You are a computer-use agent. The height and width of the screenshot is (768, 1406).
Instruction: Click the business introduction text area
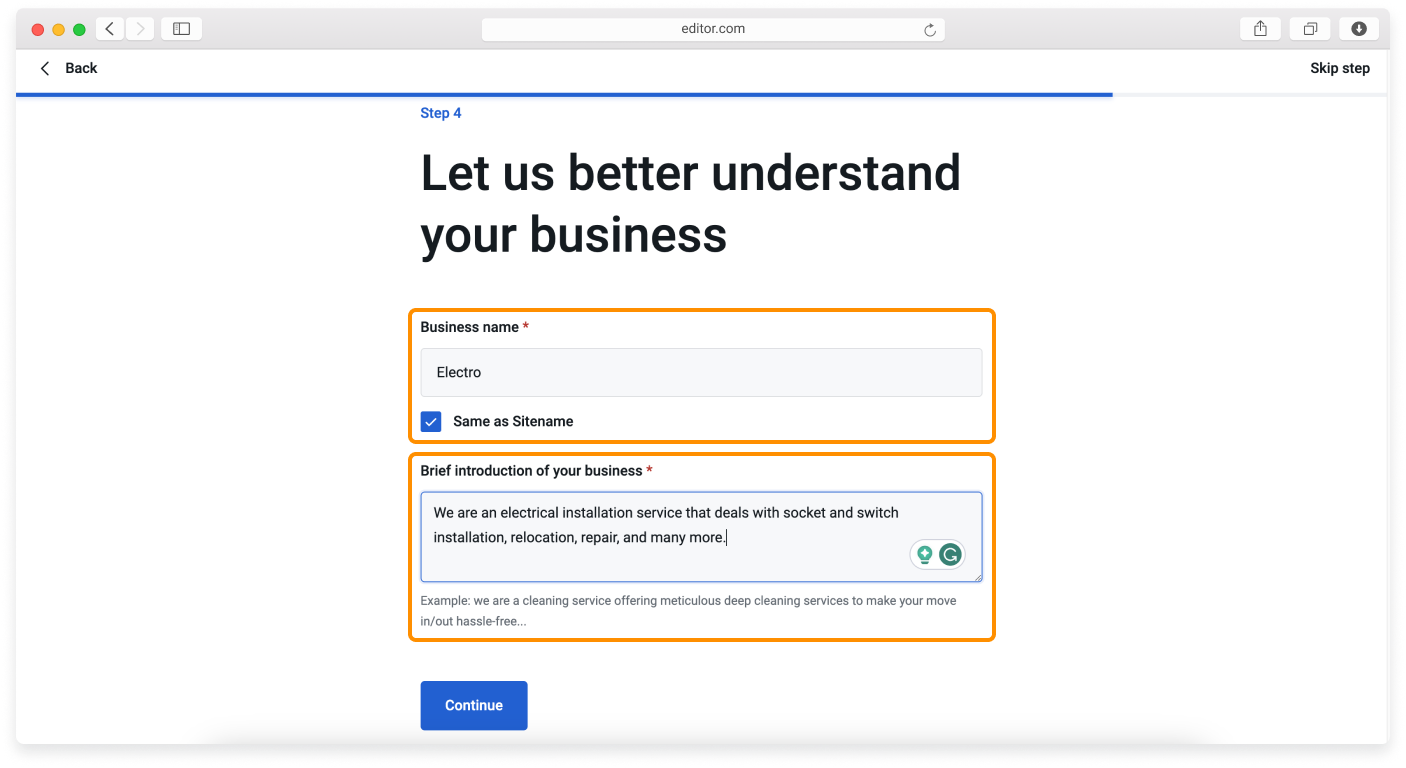pos(701,537)
